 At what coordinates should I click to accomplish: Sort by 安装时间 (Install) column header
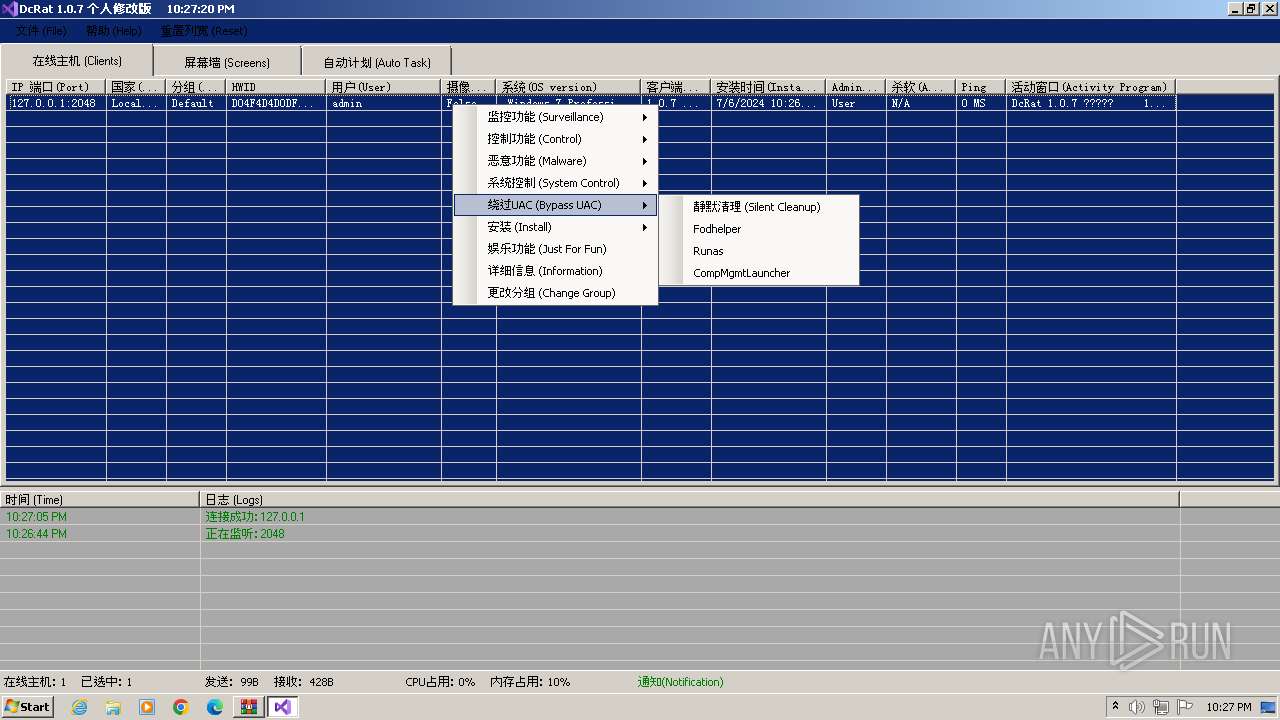pos(769,87)
